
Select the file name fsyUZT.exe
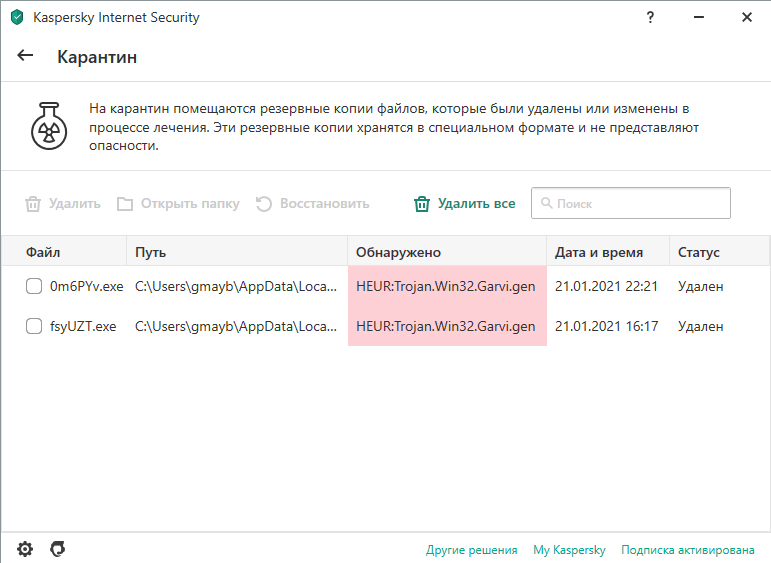(83, 326)
